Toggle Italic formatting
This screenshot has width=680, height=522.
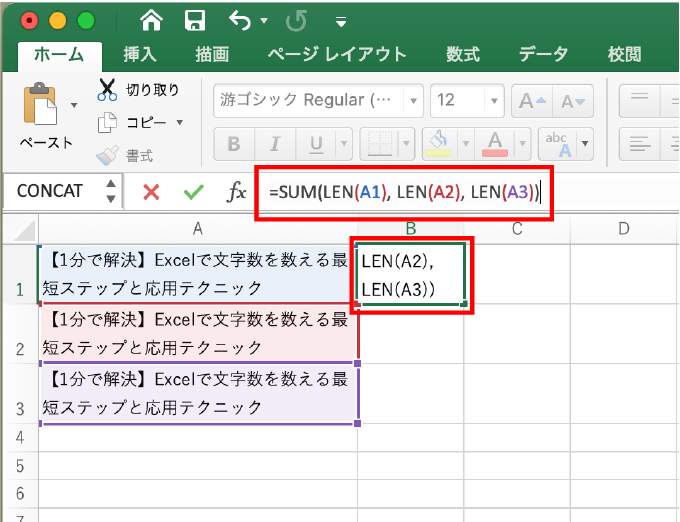tap(275, 144)
